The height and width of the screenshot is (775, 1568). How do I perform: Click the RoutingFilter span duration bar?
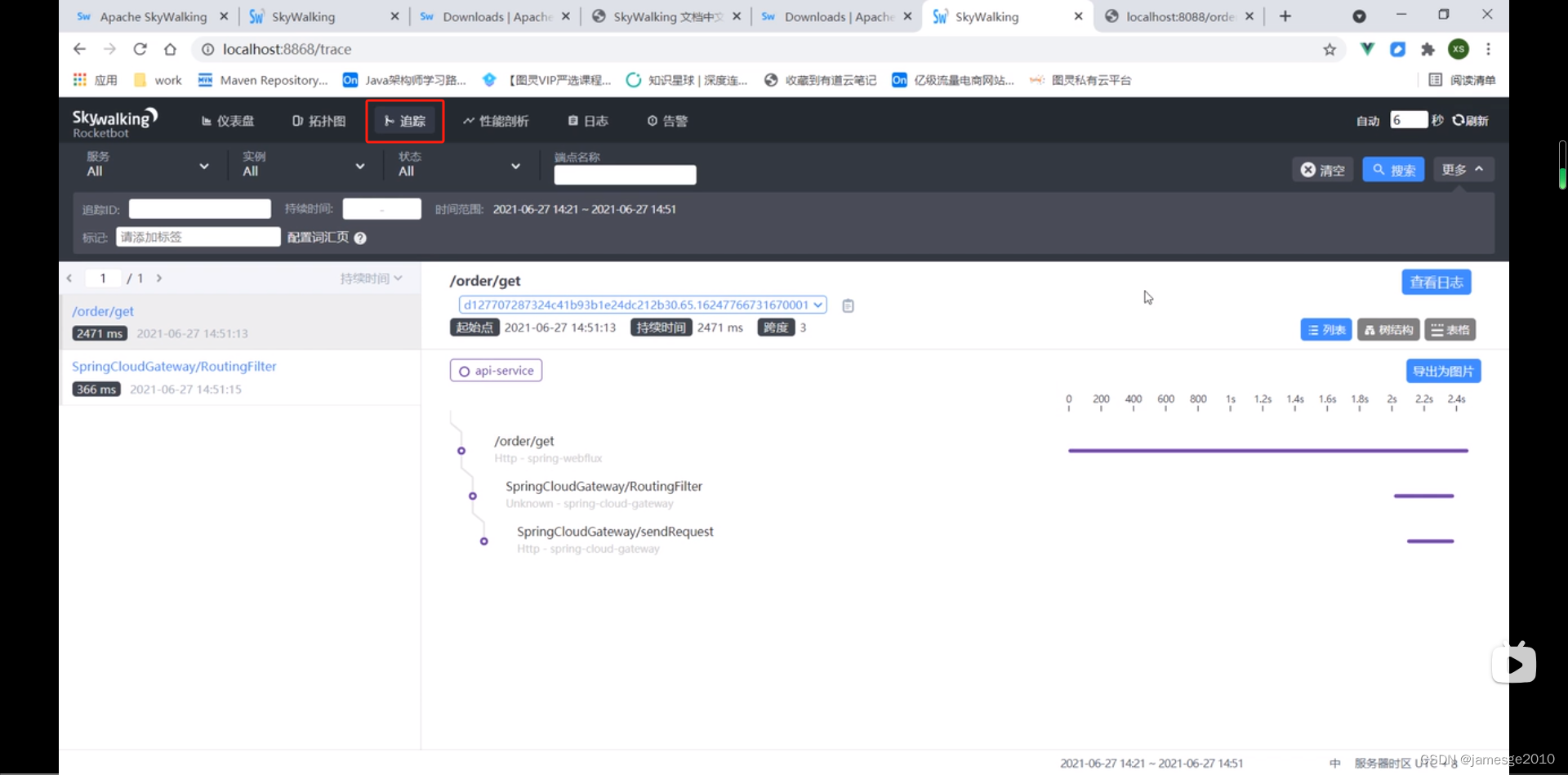(1423, 496)
